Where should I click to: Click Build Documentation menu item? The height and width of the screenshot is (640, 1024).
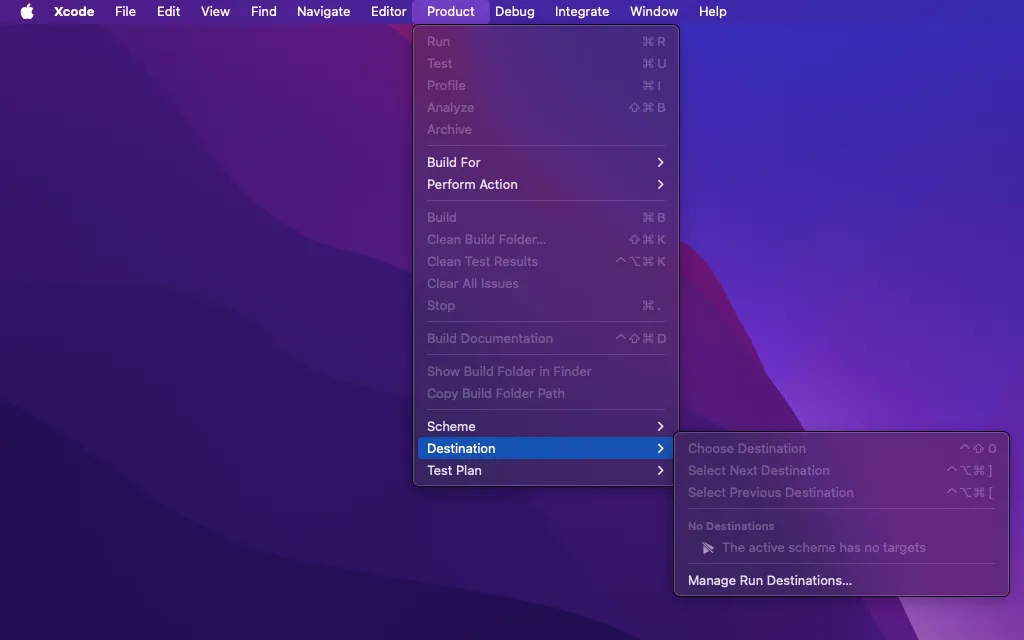pyautogui.click(x=545, y=338)
